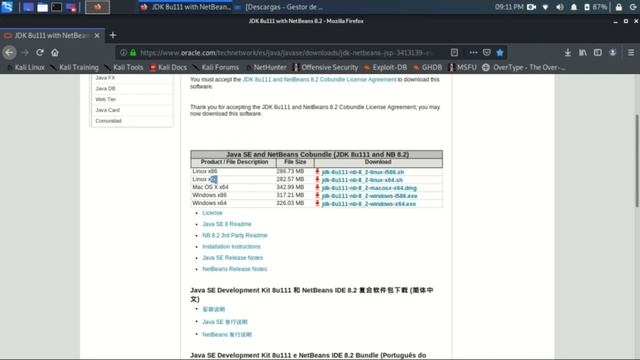The width and height of the screenshot is (640, 360).
Task: Open the Kali Docs bookmark
Action: pos(168,67)
